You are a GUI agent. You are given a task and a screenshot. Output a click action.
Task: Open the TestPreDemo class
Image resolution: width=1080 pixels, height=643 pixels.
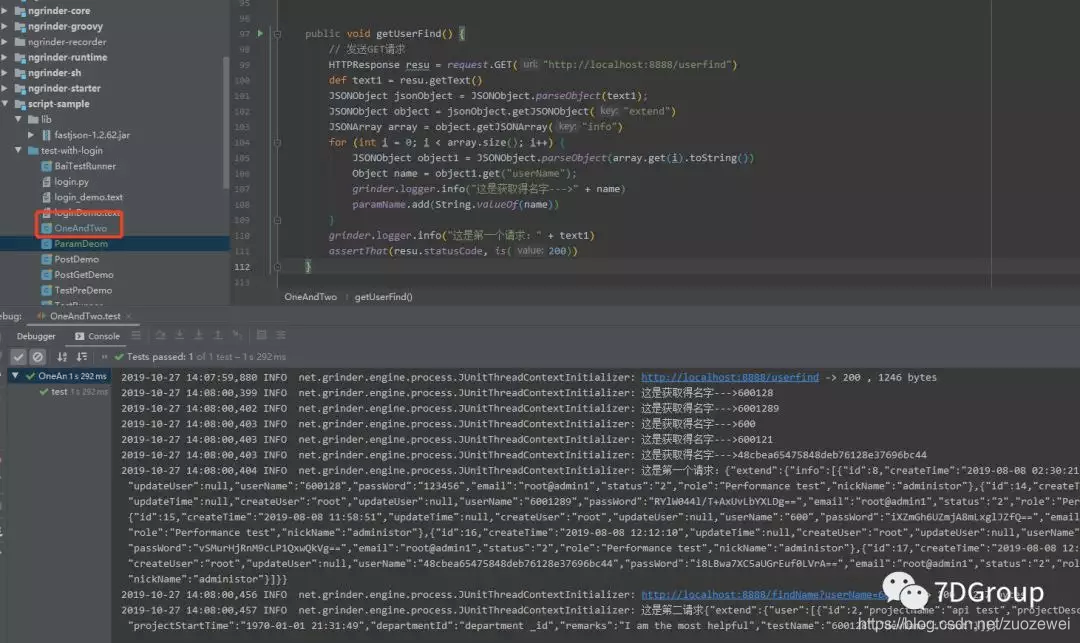83,291
